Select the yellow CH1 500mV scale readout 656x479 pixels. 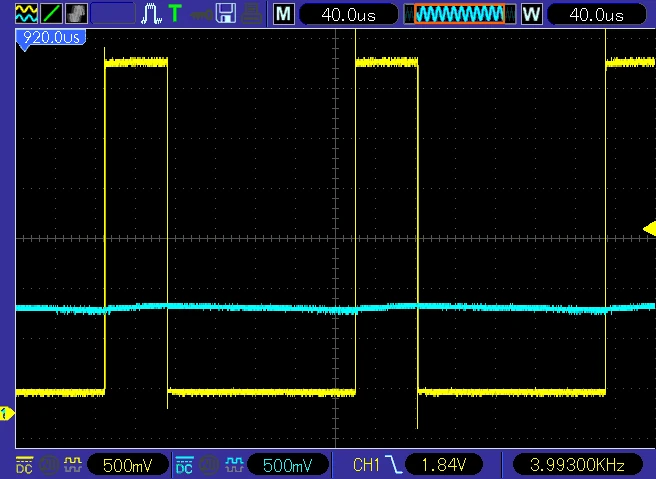tap(128, 465)
